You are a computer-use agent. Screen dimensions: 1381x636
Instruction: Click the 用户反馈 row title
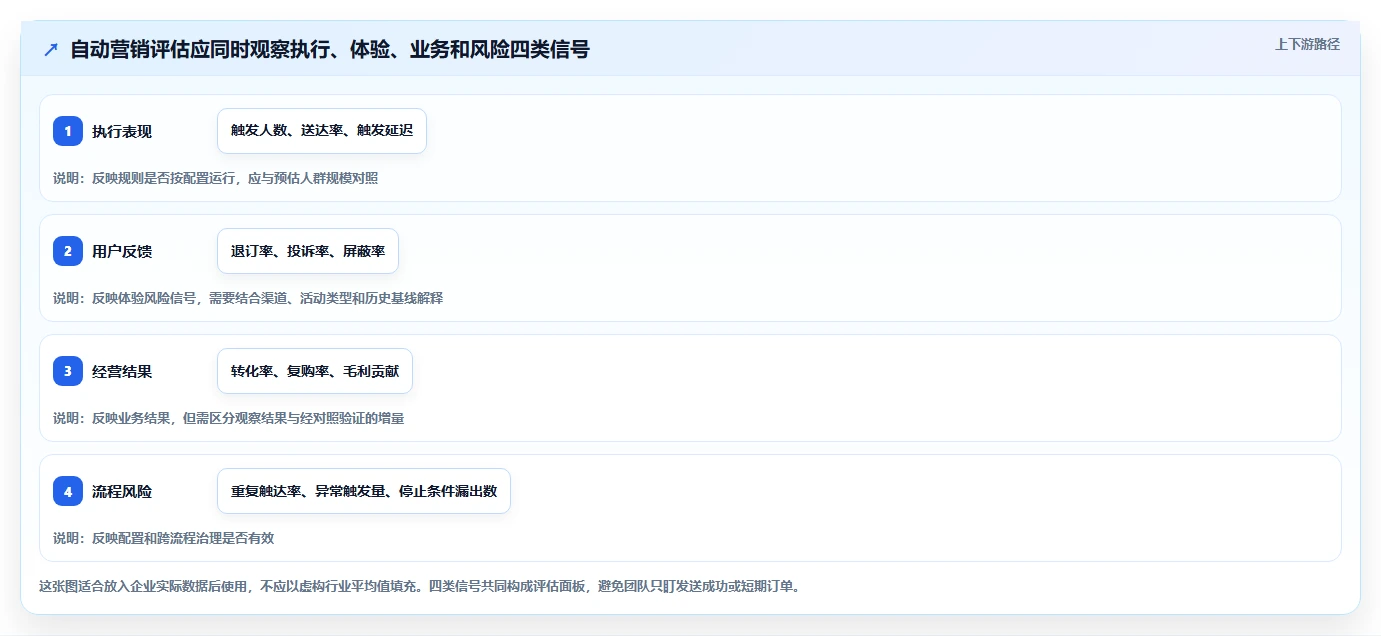click(122, 251)
